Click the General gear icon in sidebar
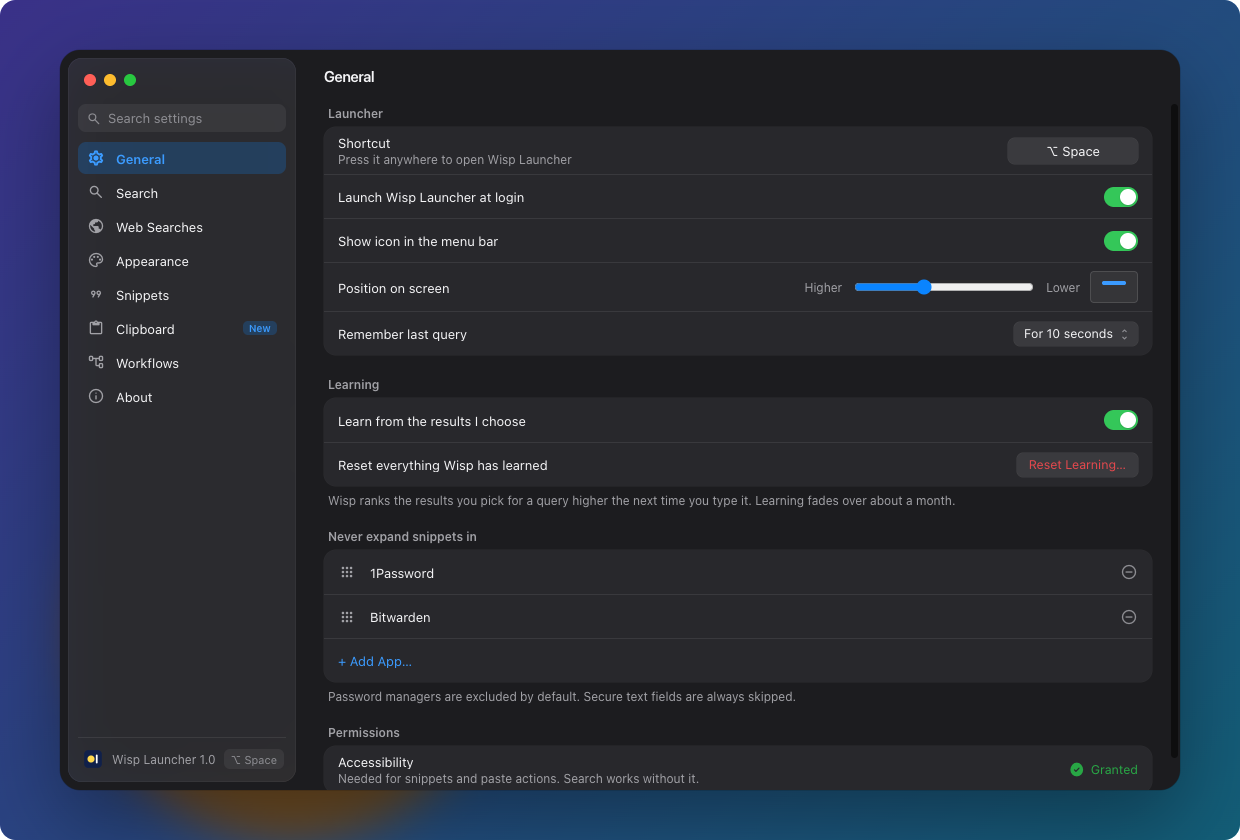 click(96, 158)
